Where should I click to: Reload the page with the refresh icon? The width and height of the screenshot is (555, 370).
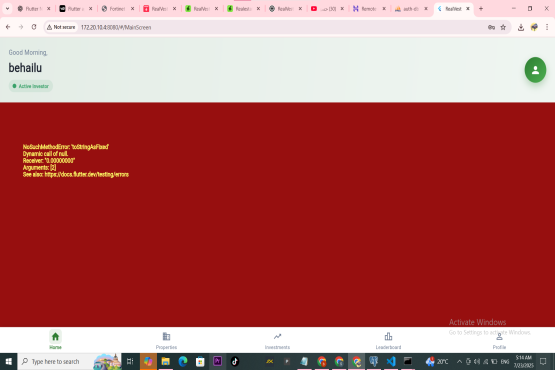pyautogui.click(x=34, y=27)
